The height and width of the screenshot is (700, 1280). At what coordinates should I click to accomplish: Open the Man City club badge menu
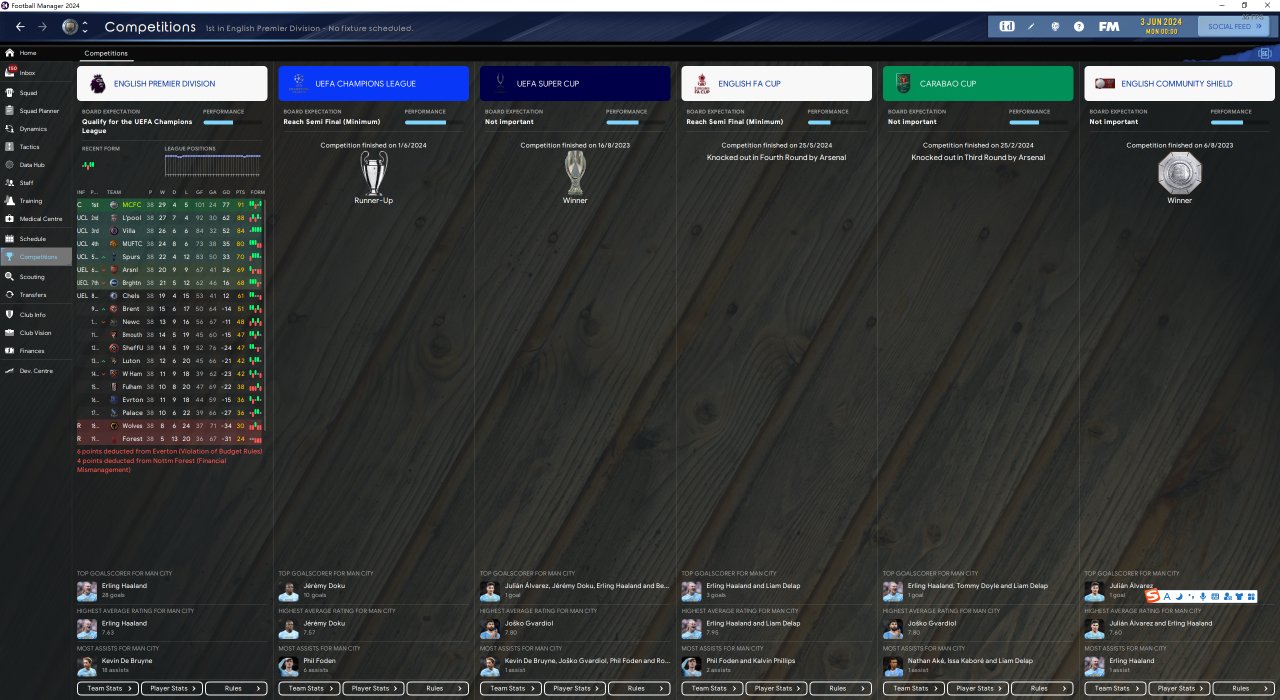pyautogui.click(x=69, y=26)
